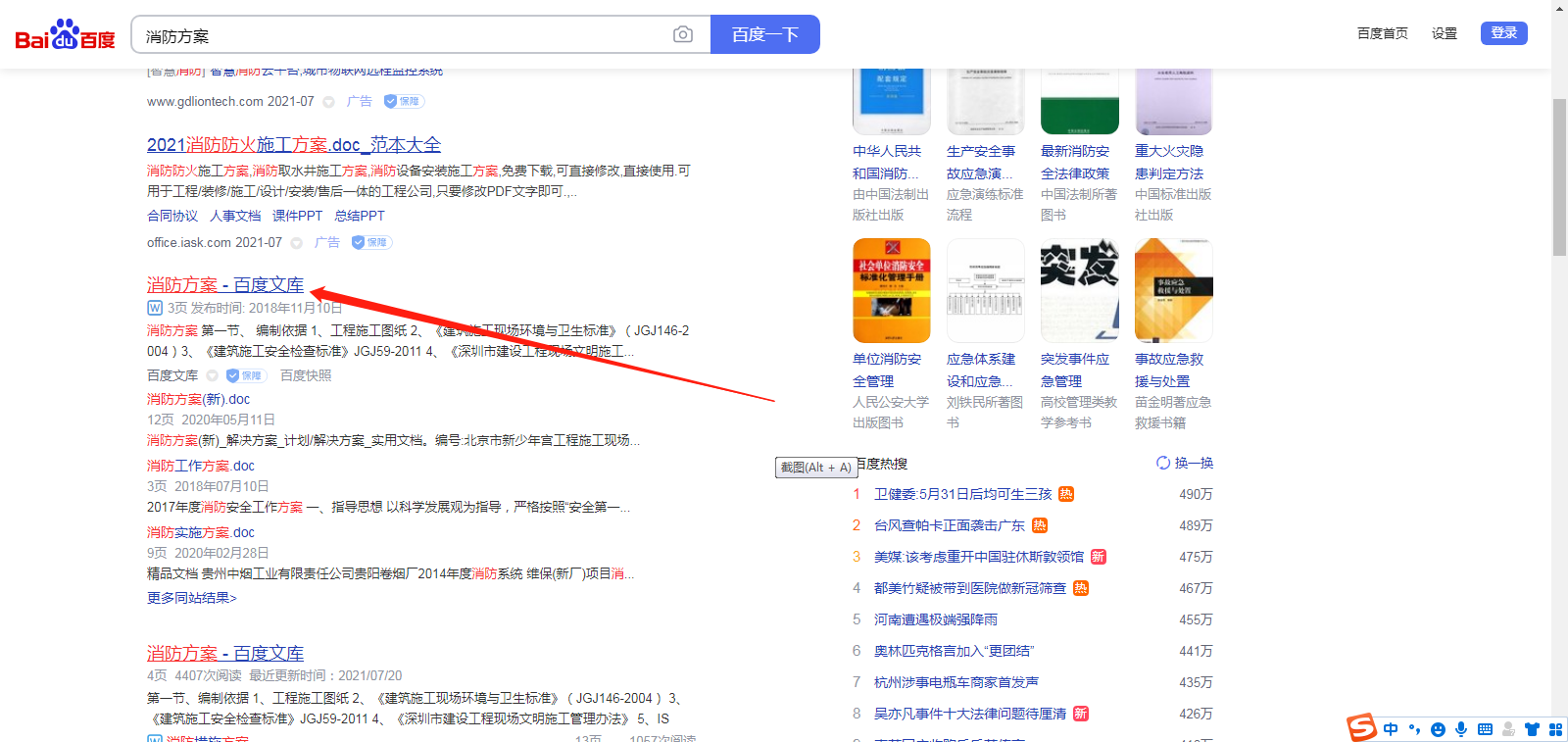Click 事故应急救援与处置 book cover thumbnail

pyautogui.click(x=1174, y=290)
